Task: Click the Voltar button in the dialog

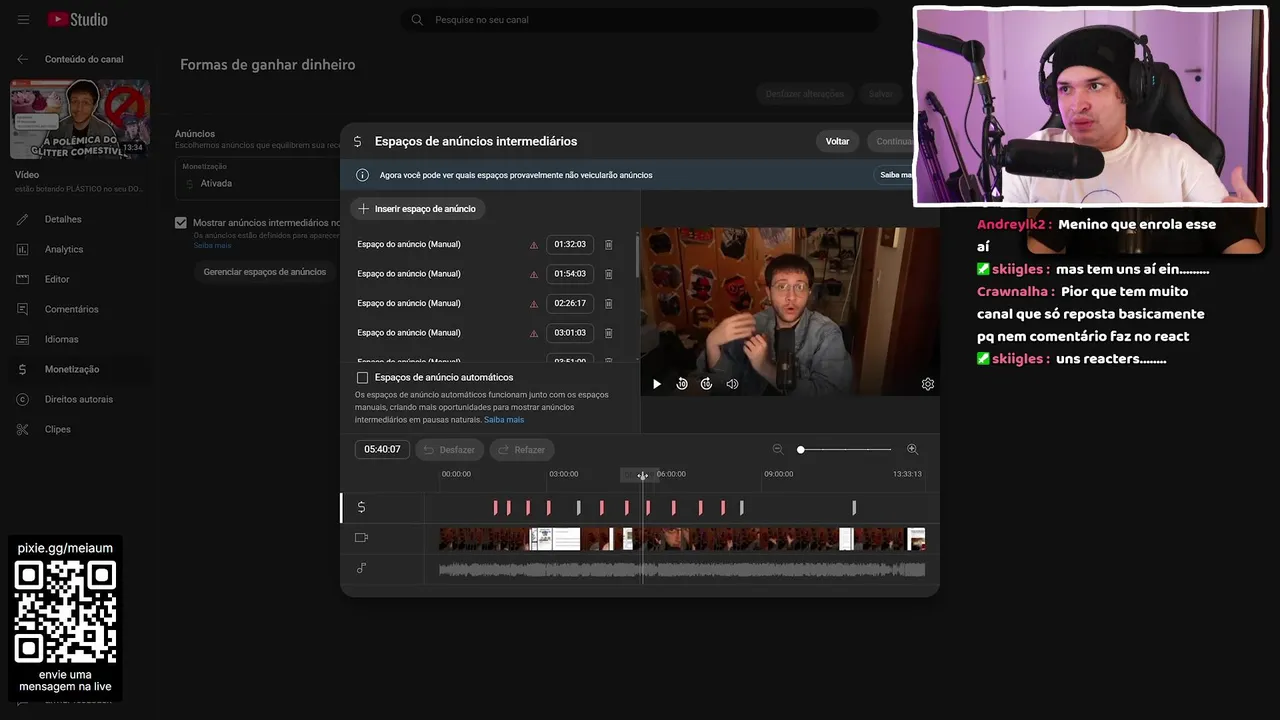Action: pos(837,141)
